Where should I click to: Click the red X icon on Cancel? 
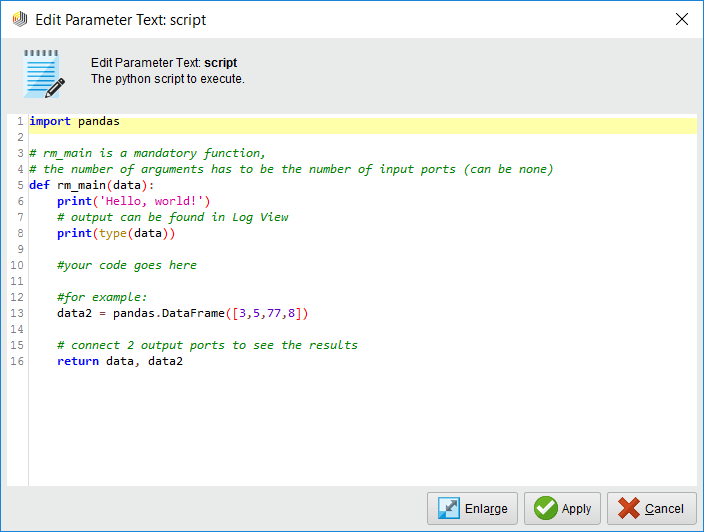pyautogui.click(x=628, y=508)
